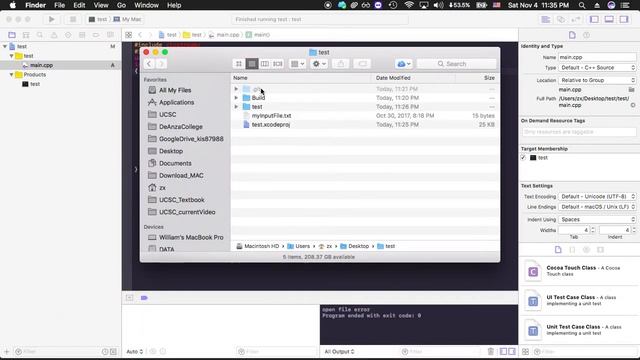This screenshot has width=640, height=360.
Task: Expand the test folder row in Finder
Action: coord(236,107)
